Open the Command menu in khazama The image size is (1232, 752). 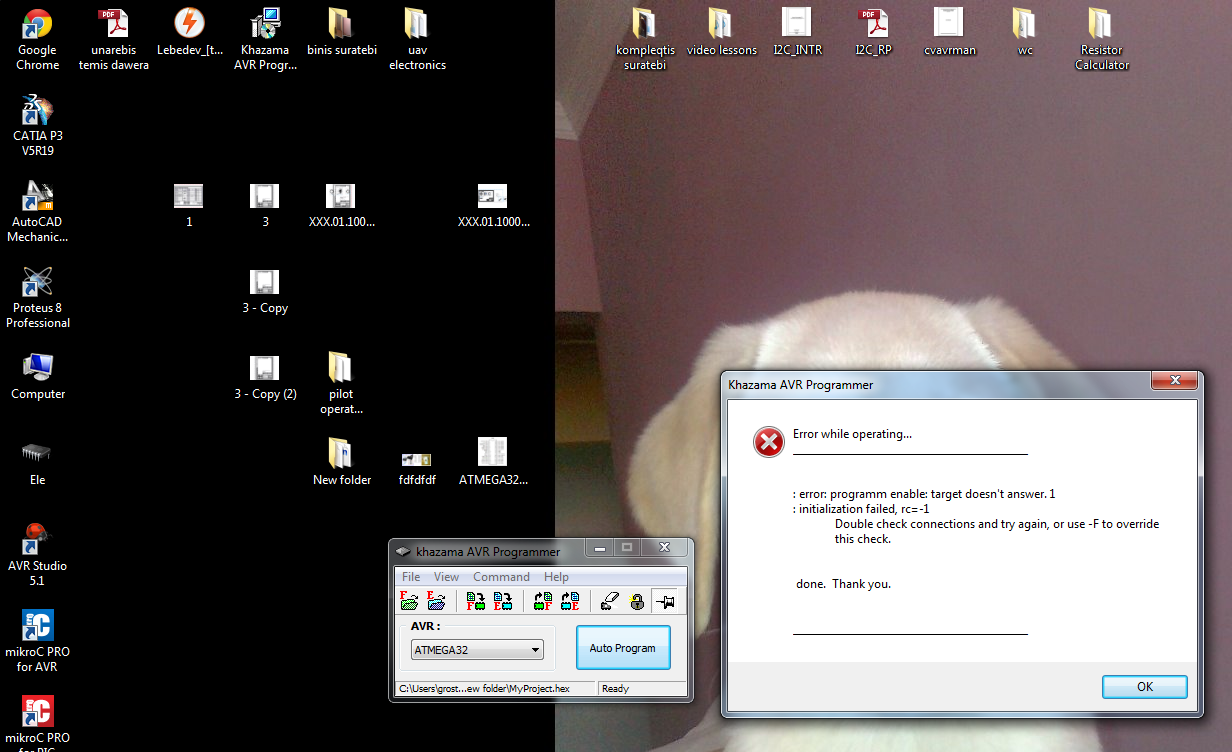coord(501,577)
